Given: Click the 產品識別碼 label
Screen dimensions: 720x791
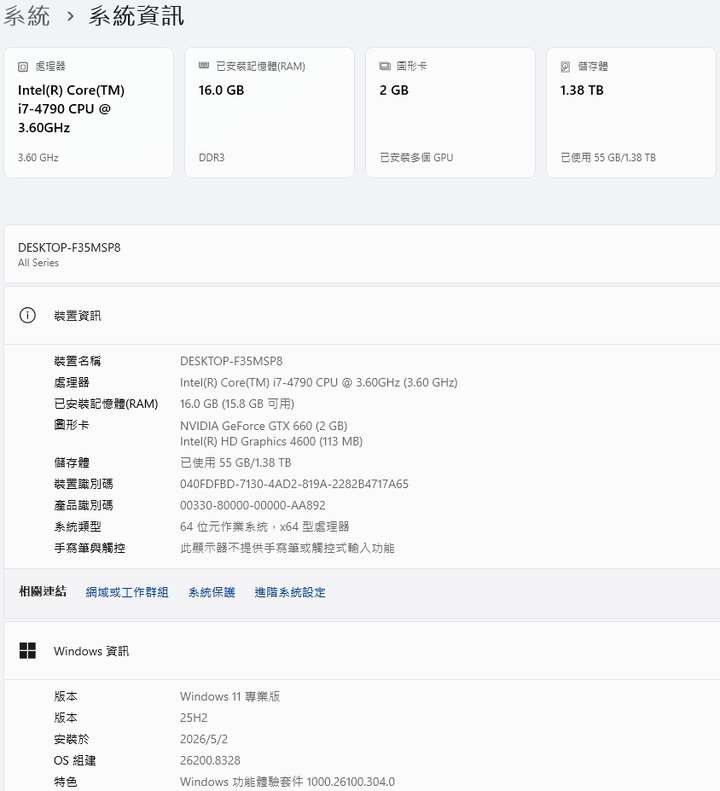Looking at the screenshot, I should click(83, 505).
